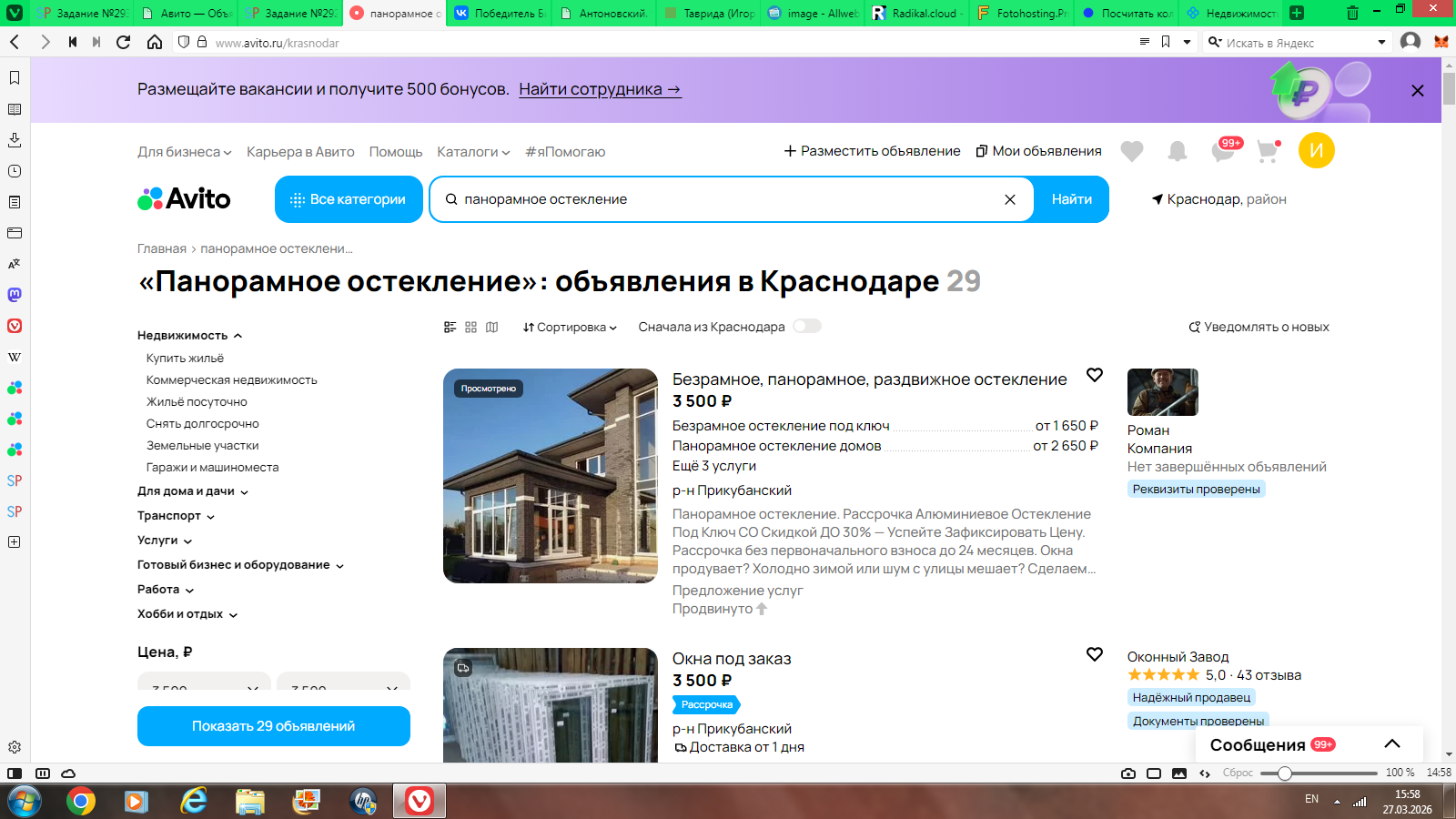
Task: Adjust the browser zoom slider
Action: (x=1284, y=773)
